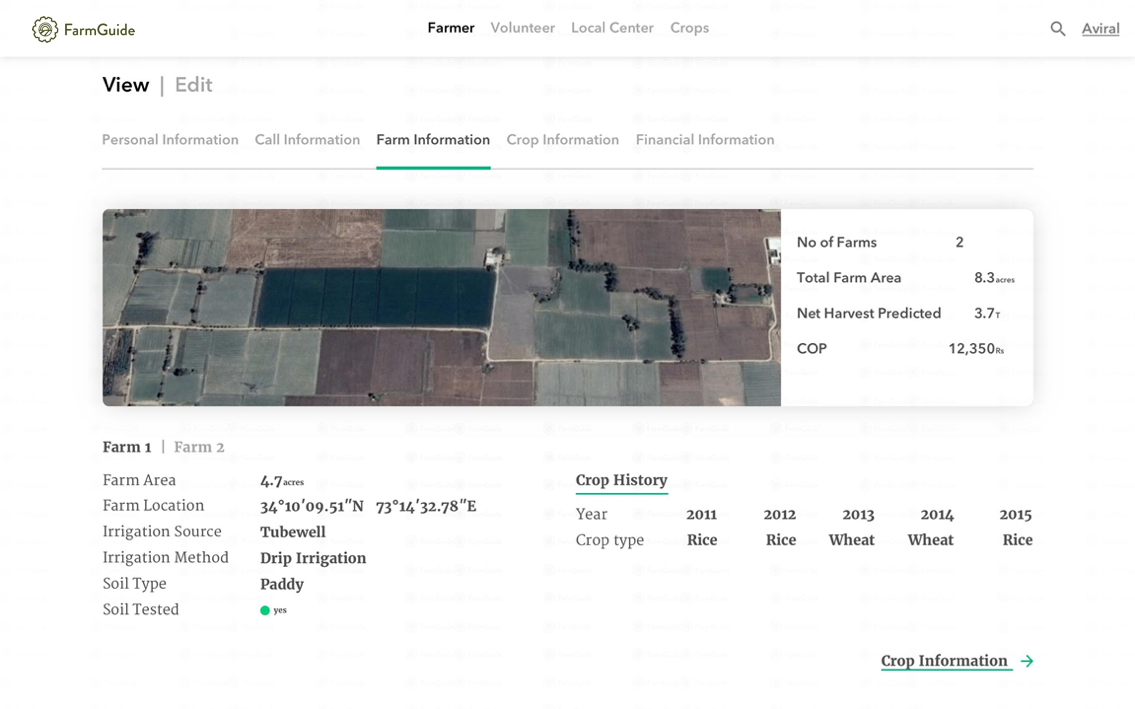This screenshot has height=709, width=1135.
Task: Click the satellite farm map image
Action: (x=442, y=308)
